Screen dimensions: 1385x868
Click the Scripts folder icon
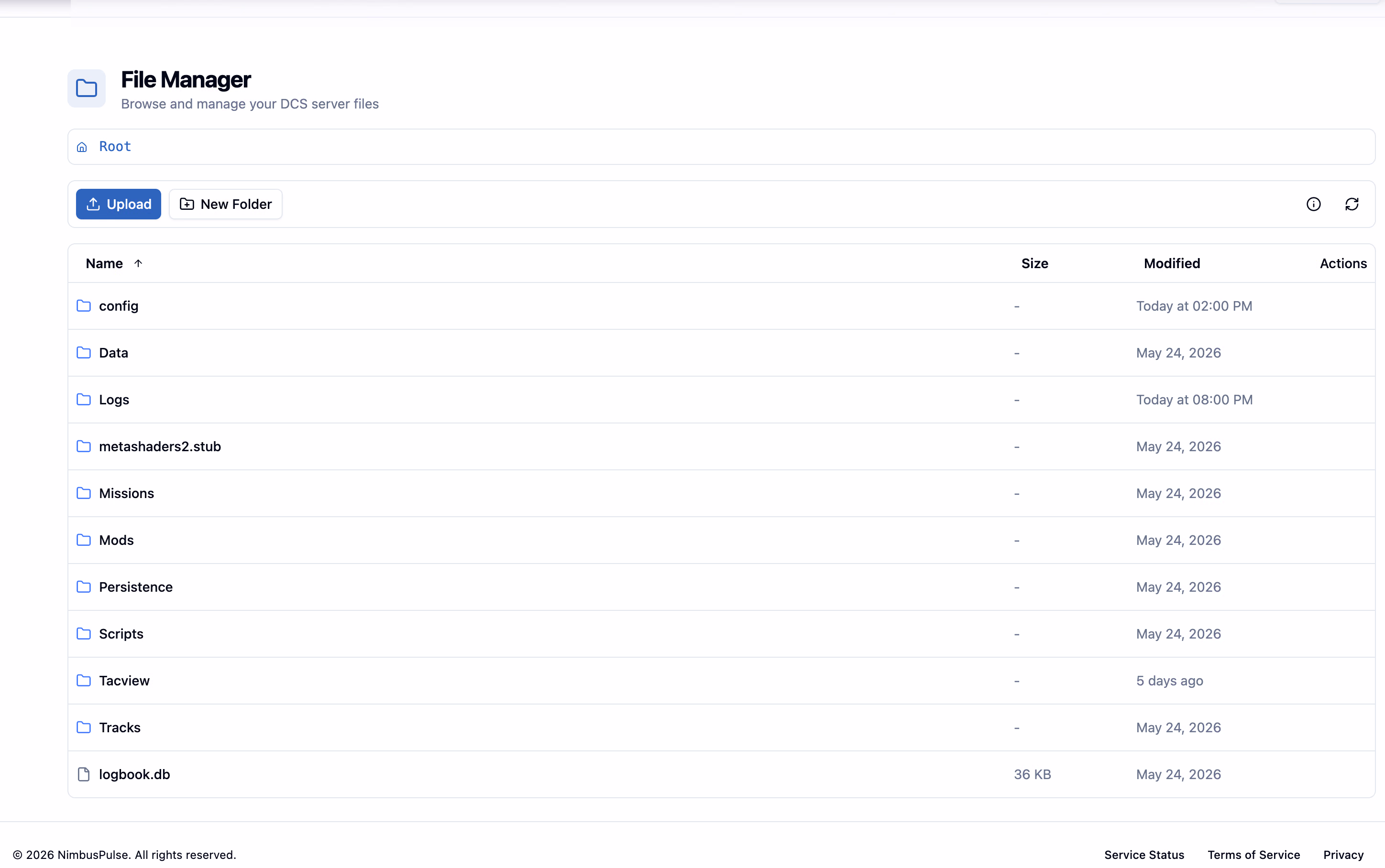pyautogui.click(x=84, y=634)
